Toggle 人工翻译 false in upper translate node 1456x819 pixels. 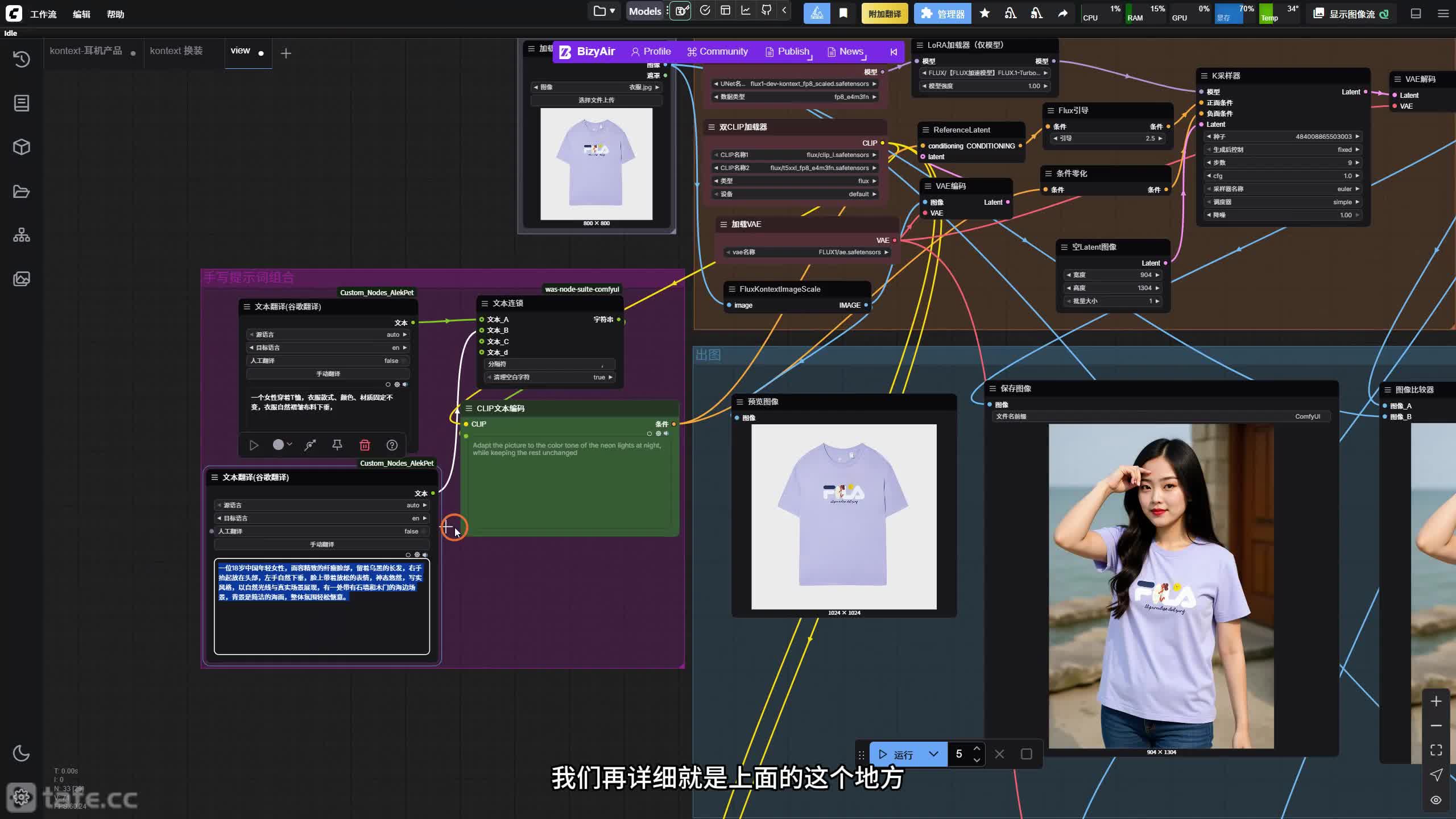[x=328, y=361]
